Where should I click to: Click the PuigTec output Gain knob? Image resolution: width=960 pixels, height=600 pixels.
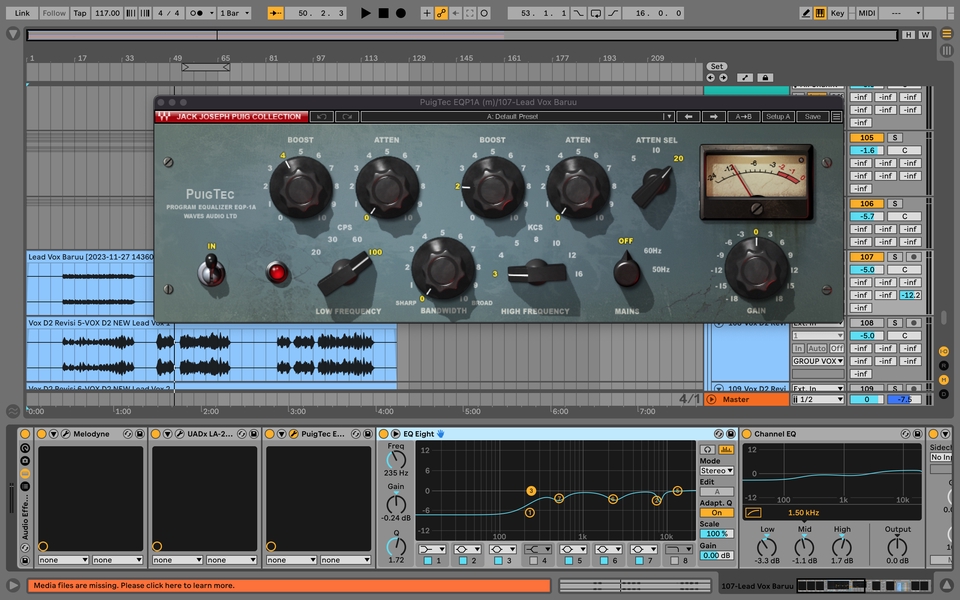click(x=756, y=267)
